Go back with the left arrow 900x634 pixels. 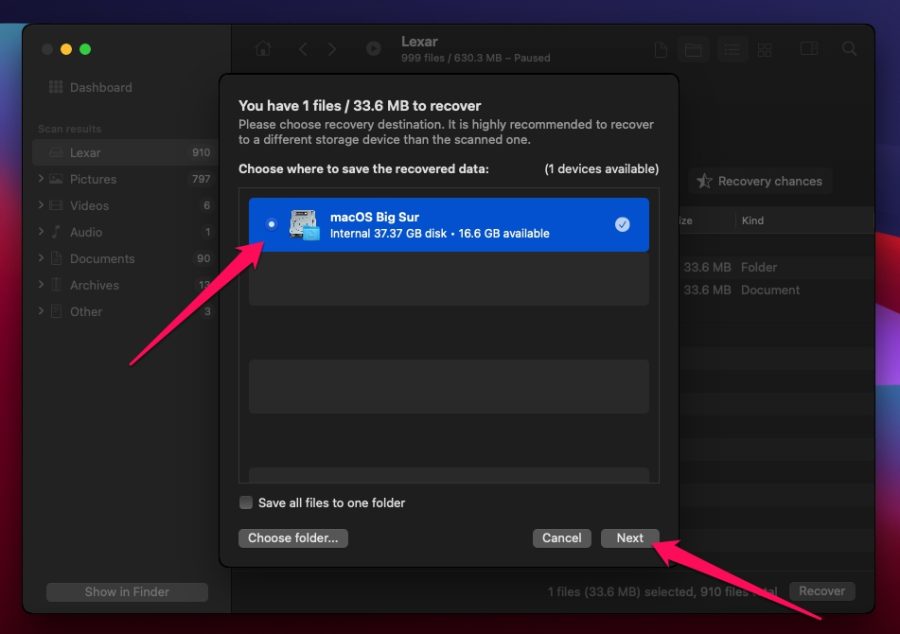coord(303,49)
